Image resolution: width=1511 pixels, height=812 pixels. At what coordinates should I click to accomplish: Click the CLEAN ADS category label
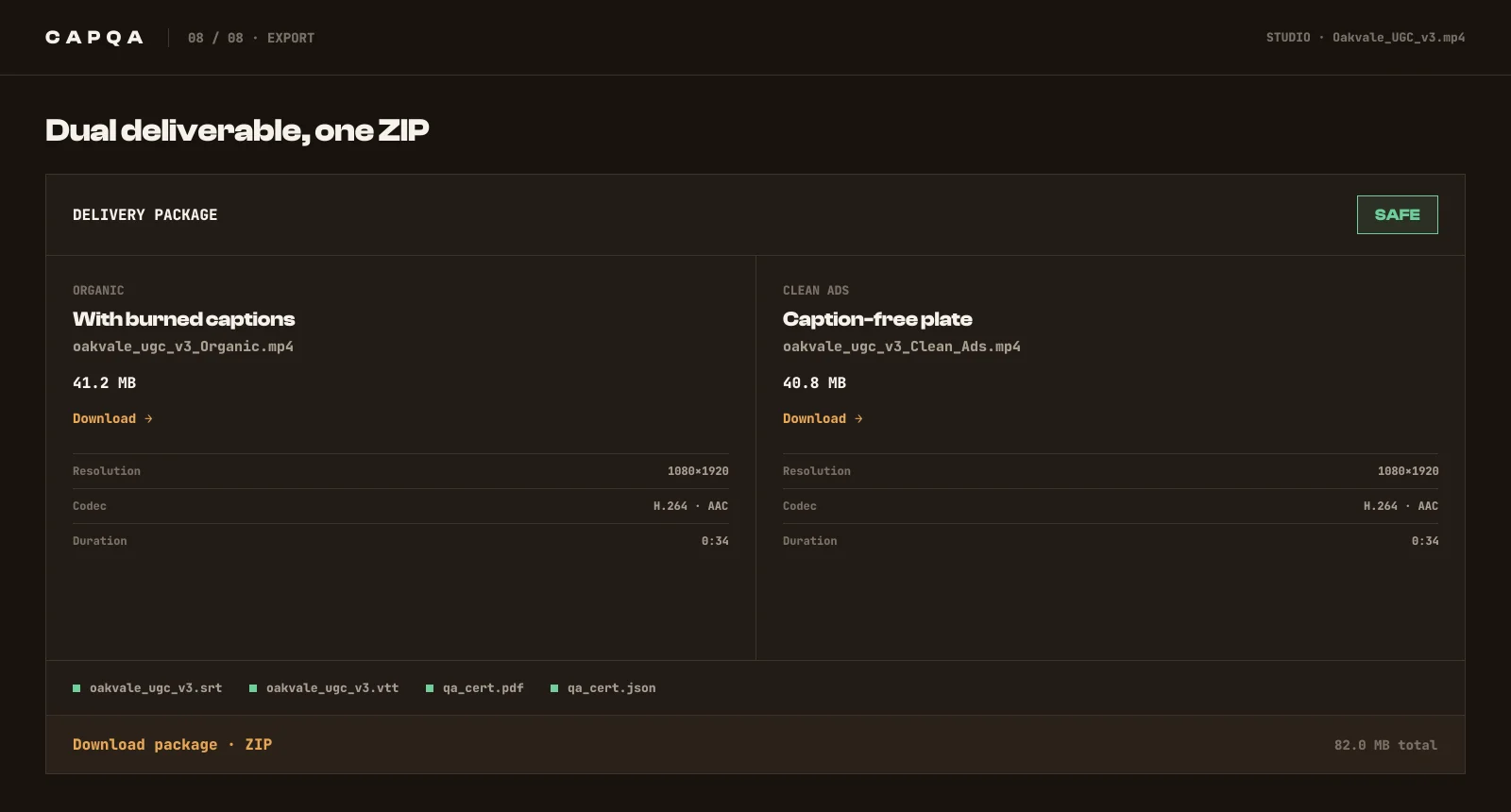(816, 291)
